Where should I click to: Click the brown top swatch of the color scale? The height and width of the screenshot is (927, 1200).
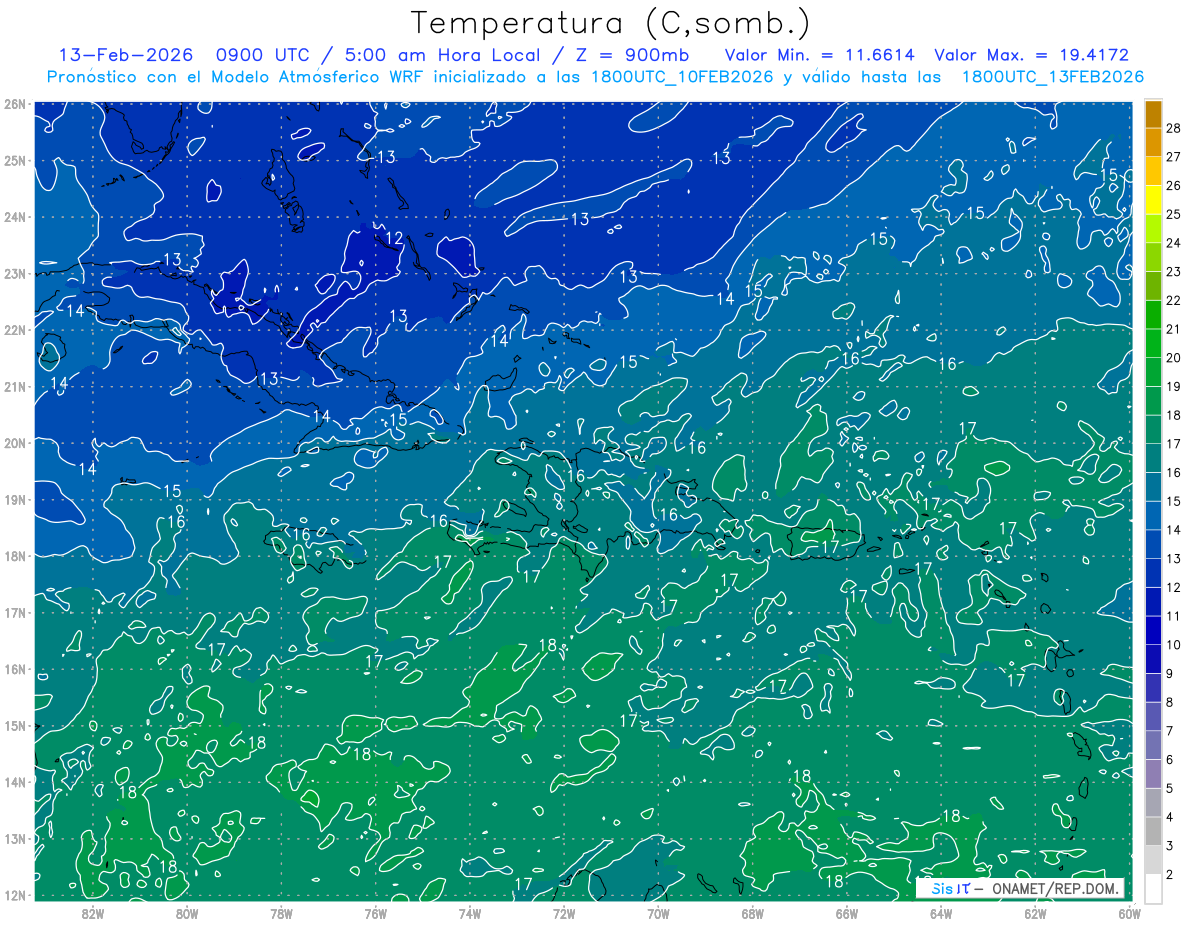pyautogui.click(x=1153, y=114)
